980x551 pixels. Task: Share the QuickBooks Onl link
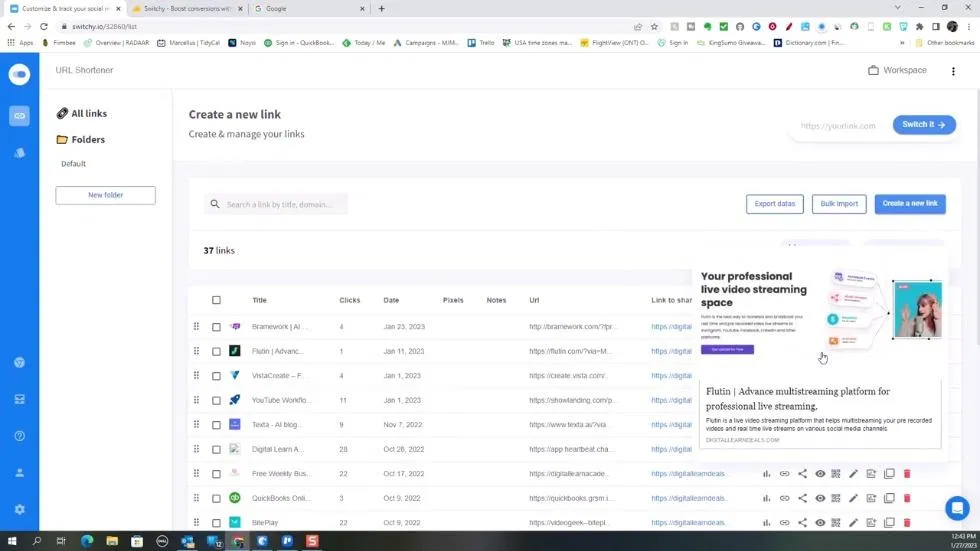pyautogui.click(x=802, y=498)
